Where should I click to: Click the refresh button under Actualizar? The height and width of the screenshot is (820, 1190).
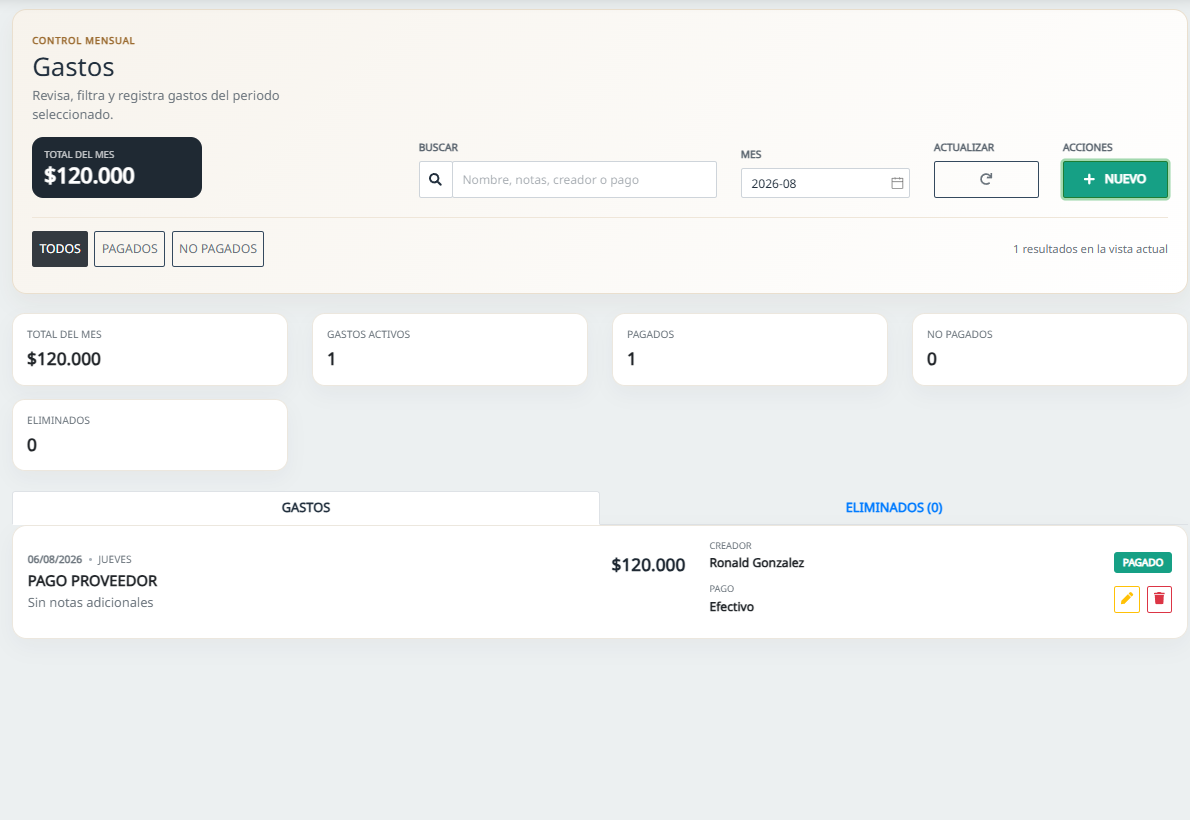[986, 179]
